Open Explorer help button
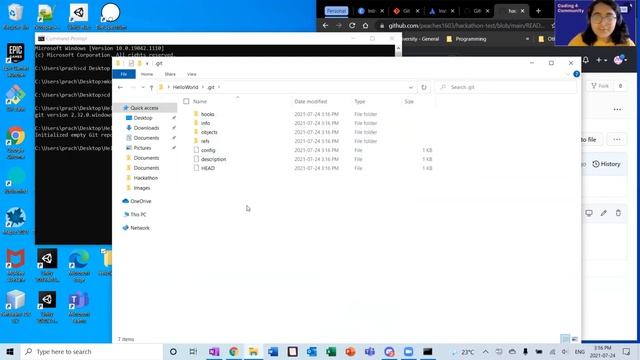This screenshot has height=360, width=640. tap(576, 74)
